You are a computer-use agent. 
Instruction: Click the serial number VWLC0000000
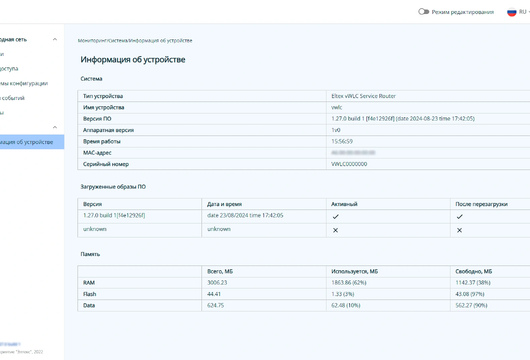click(349, 164)
